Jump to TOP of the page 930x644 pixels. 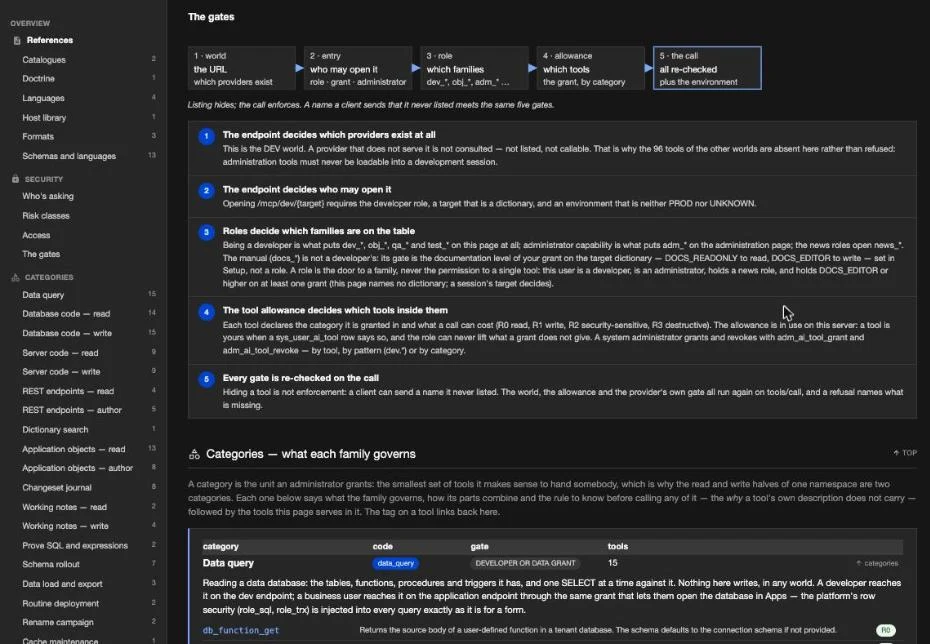[x=905, y=452]
